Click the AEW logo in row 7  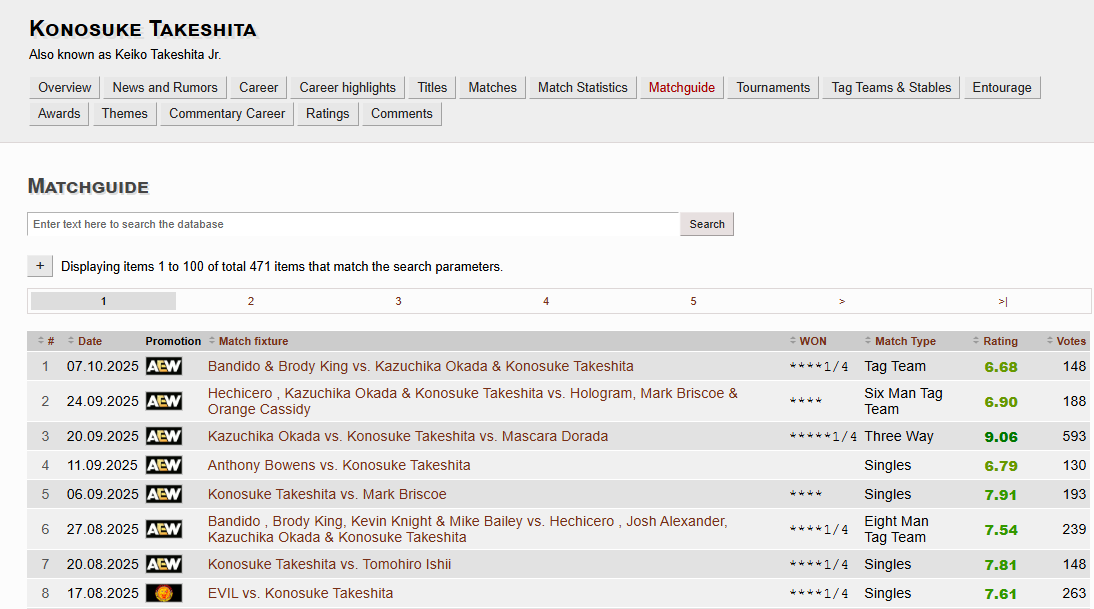(164, 564)
